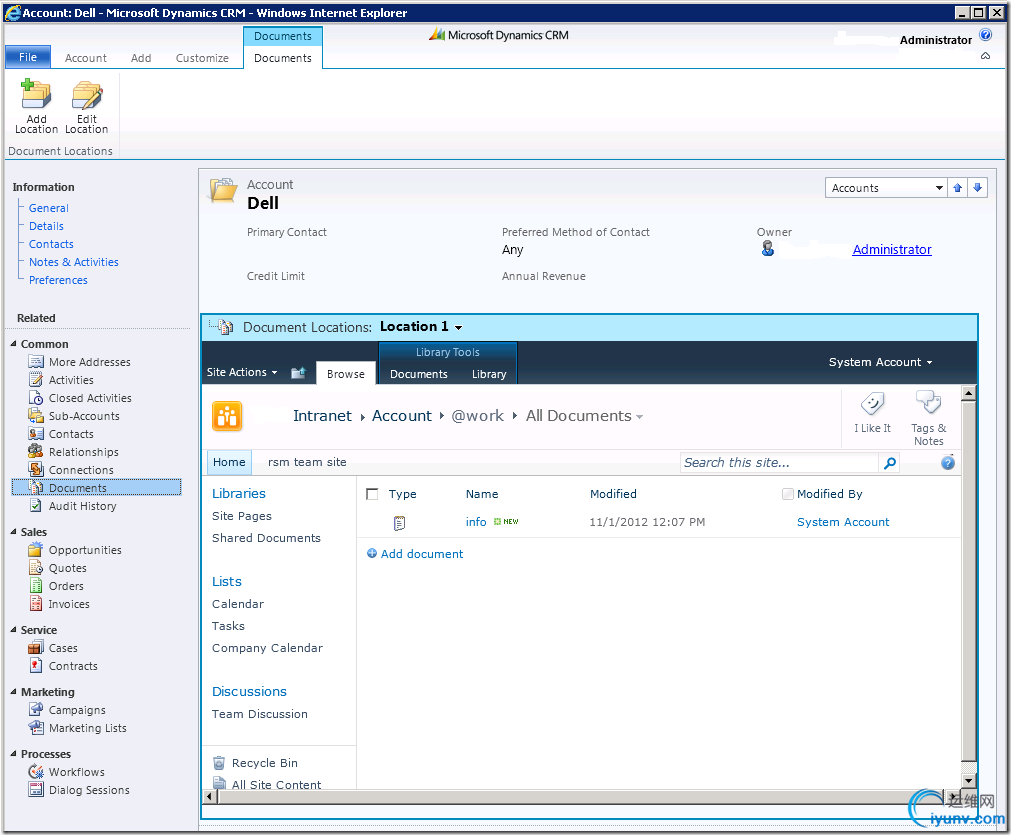Click Intranet breadcrumb link

point(322,416)
